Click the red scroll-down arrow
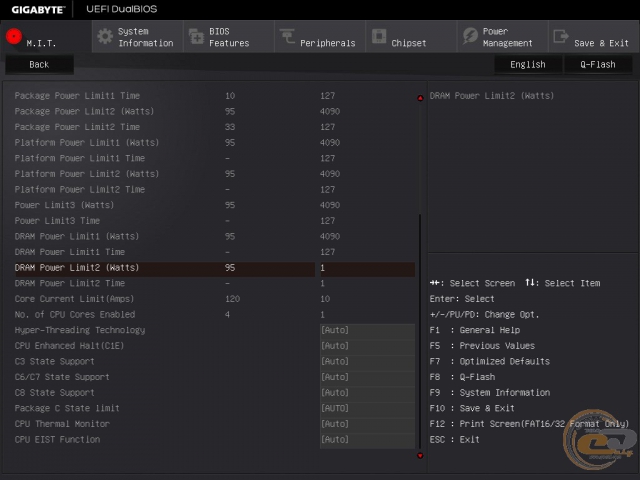This screenshot has width=640, height=480. pyautogui.click(x=420, y=456)
